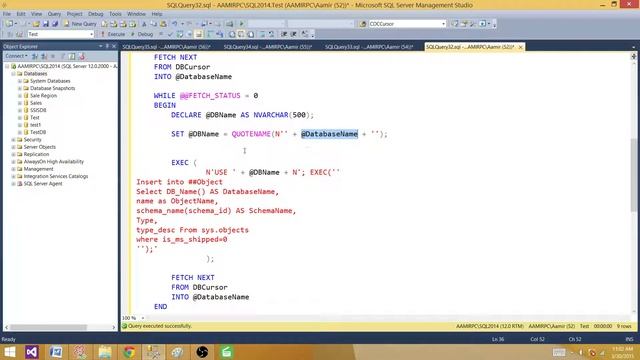Open the Edit menu

click(x=21, y=14)
